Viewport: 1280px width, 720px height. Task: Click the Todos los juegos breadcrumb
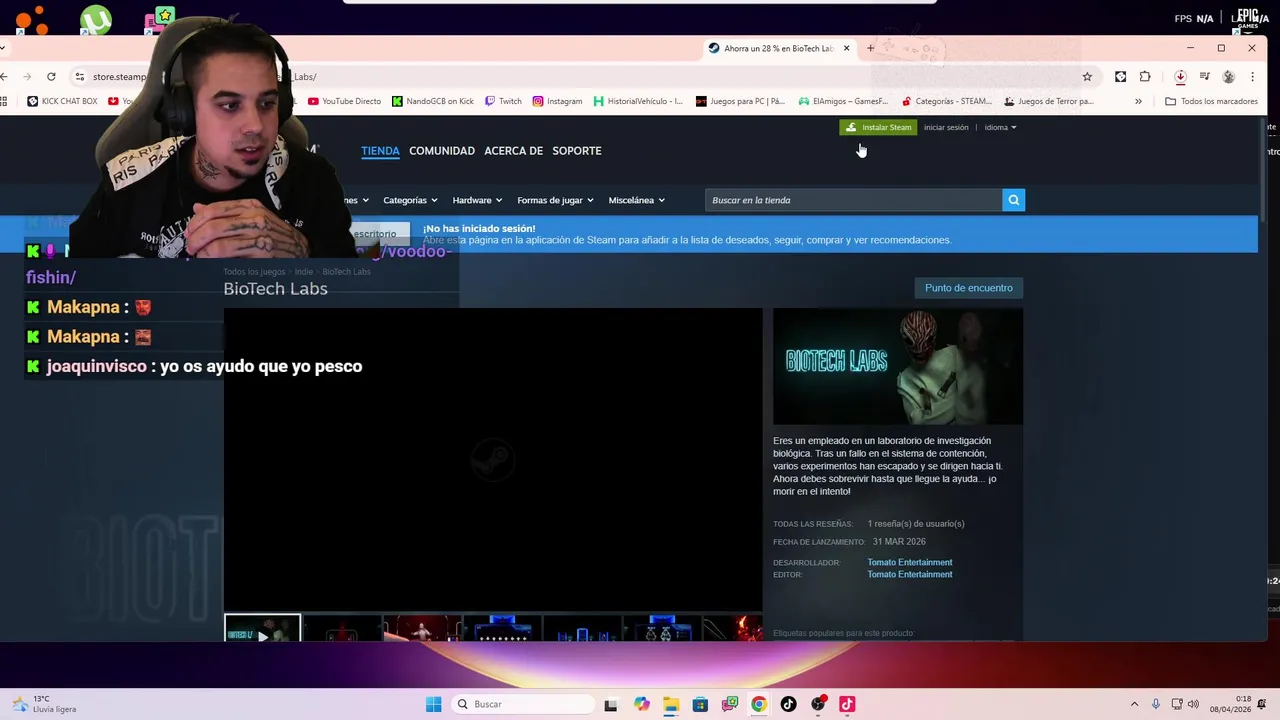pyautogui.click(x=254, y=272)
